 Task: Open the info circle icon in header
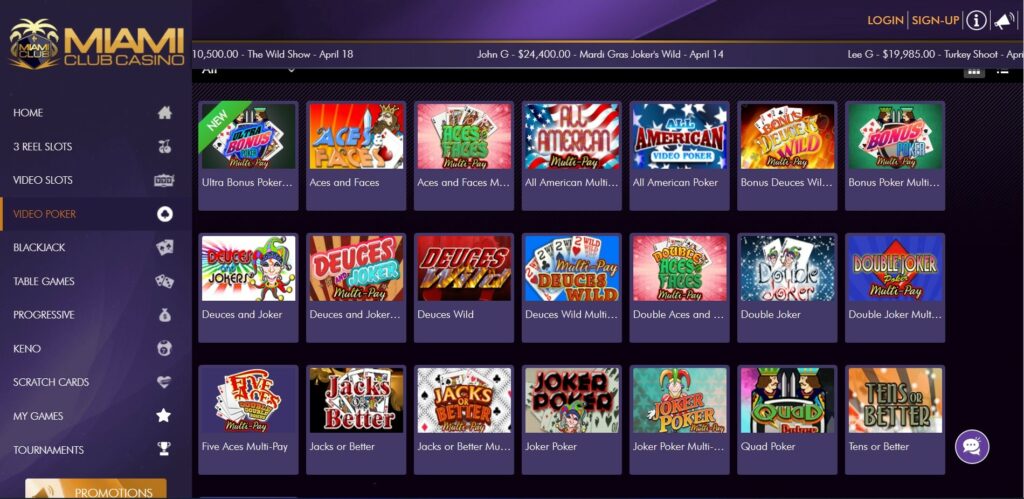pos(976,20)
